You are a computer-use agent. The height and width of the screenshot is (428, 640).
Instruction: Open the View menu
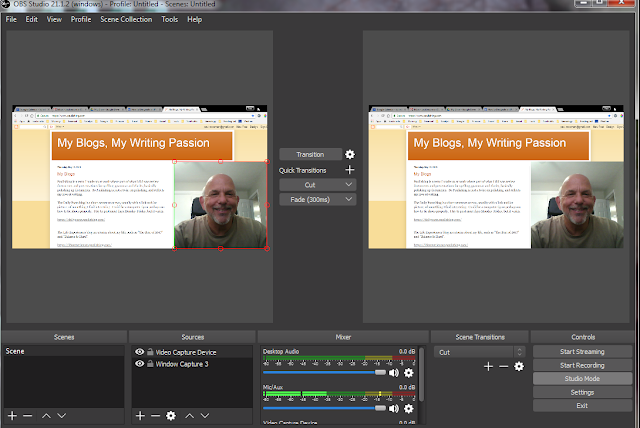54,19
